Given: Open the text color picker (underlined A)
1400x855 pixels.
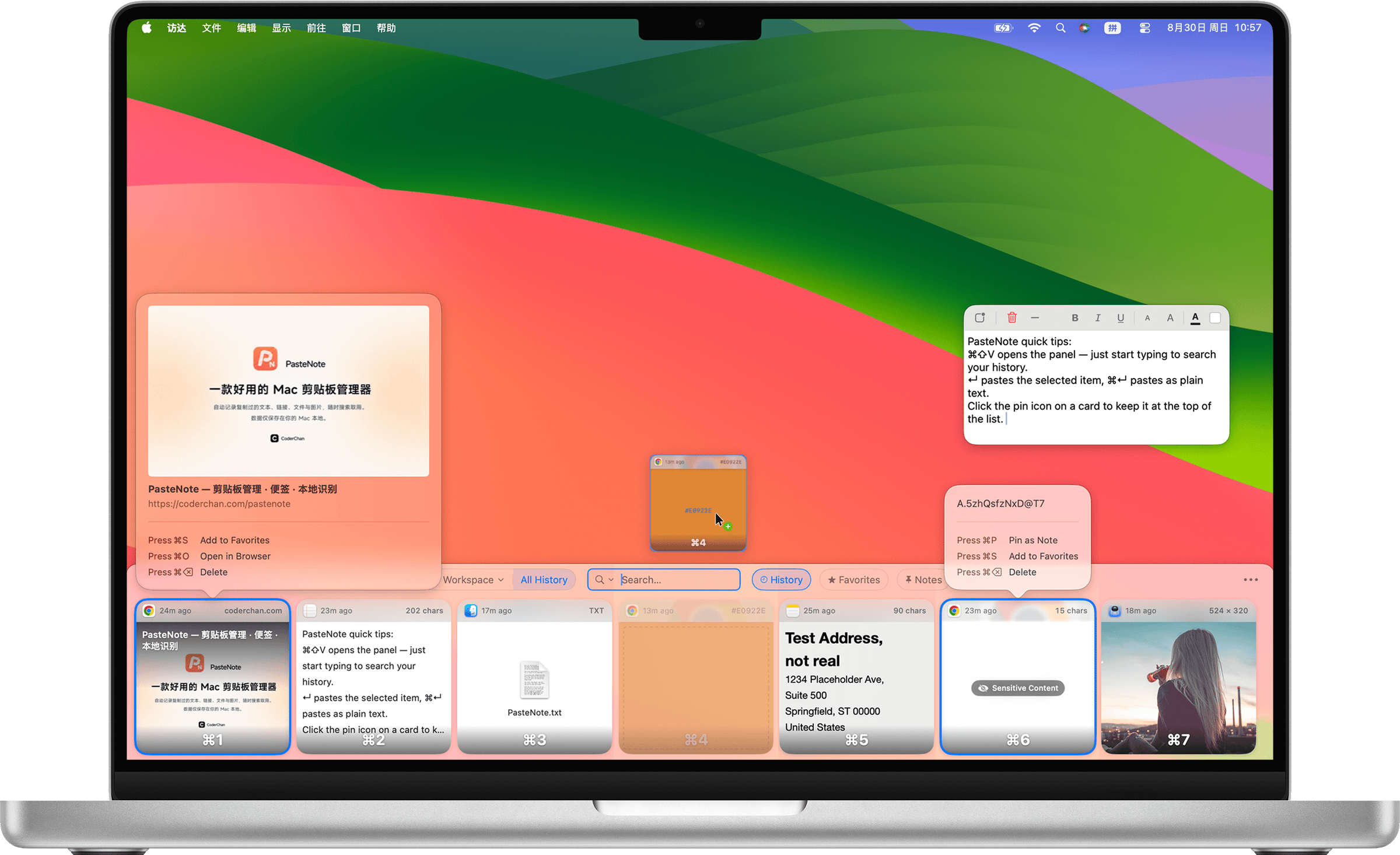Looking at the screenshot, I should (x=1195, y=318).
